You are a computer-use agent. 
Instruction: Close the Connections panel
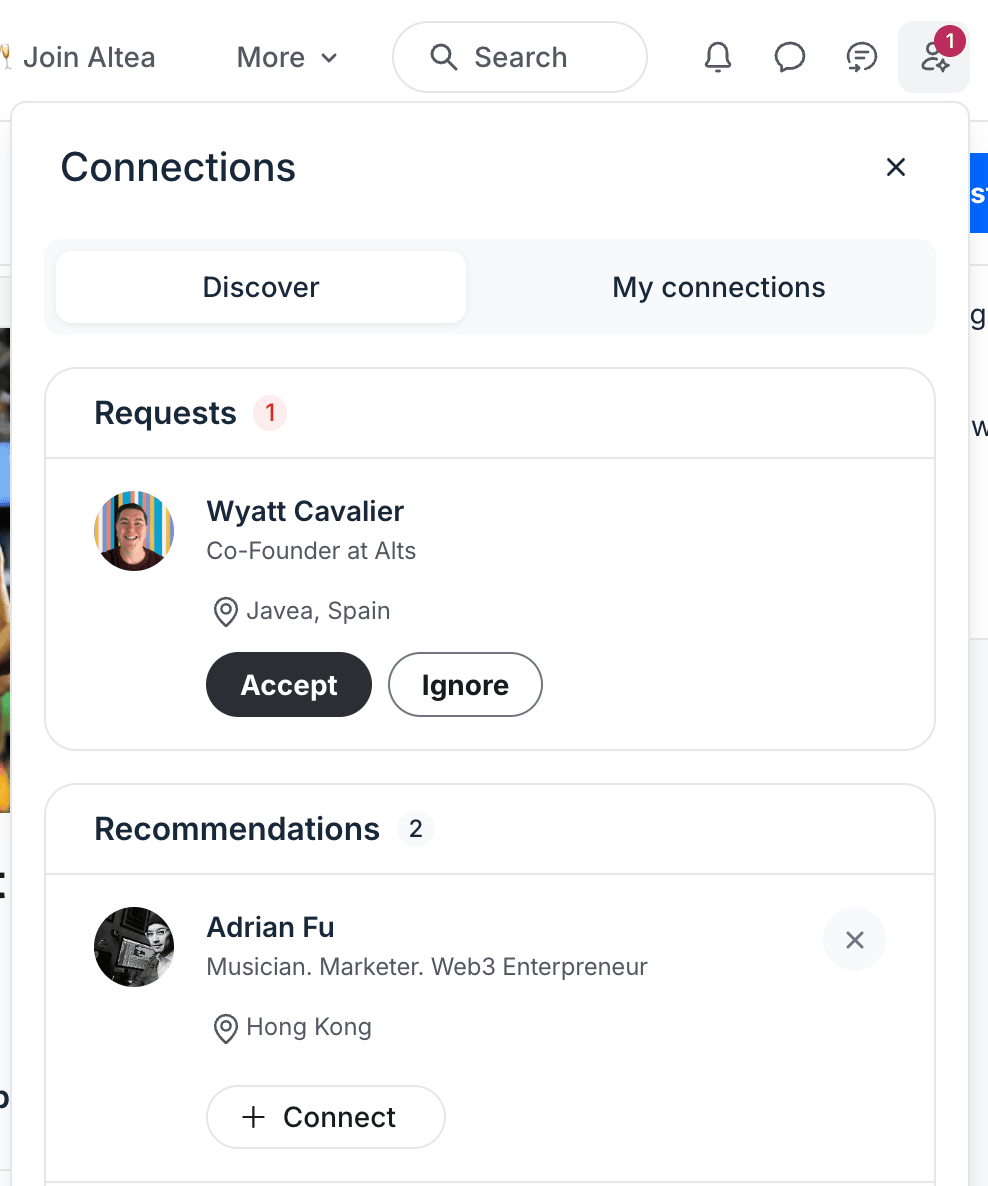(896, 167)
